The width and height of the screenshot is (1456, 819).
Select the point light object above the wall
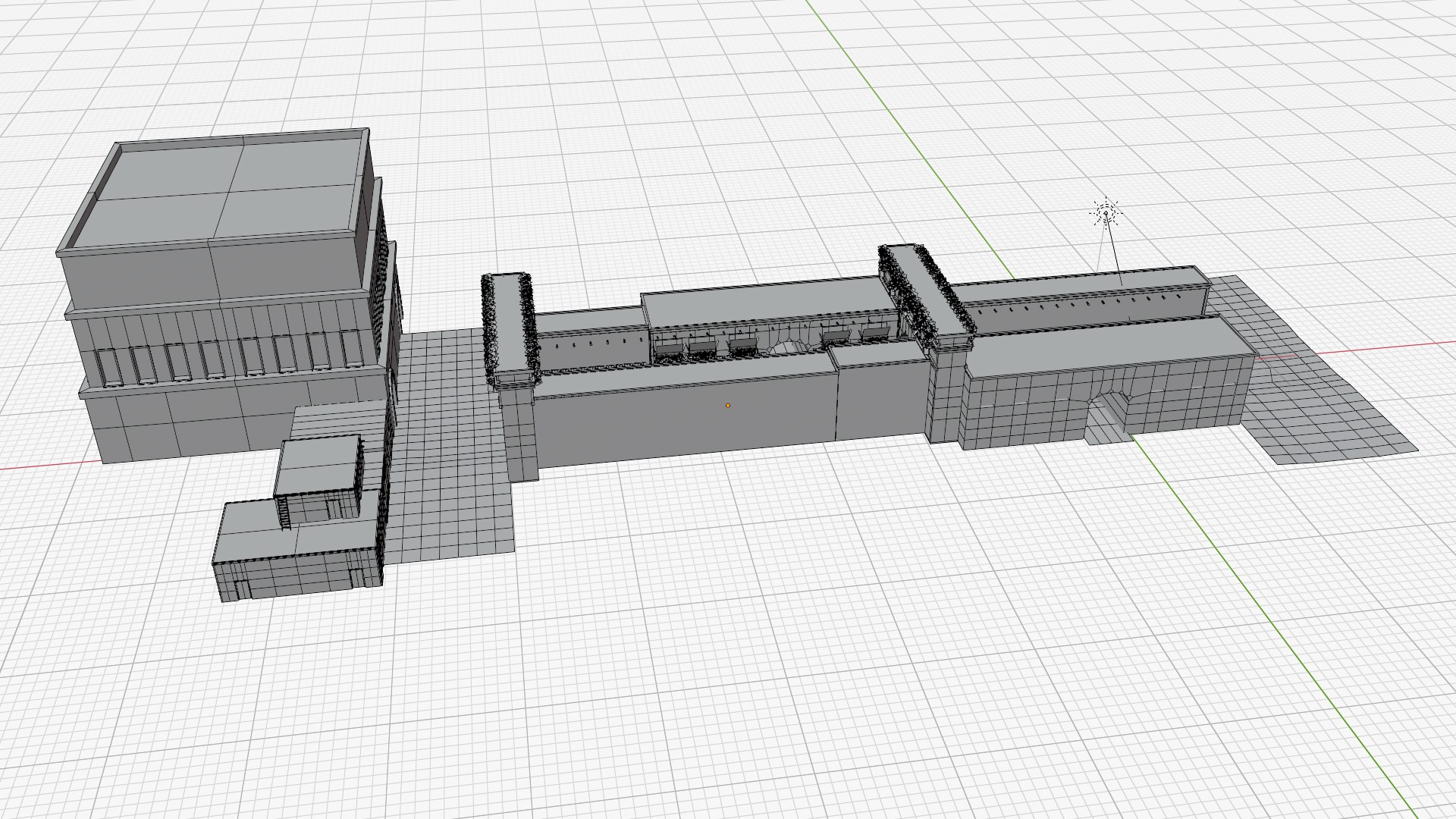click(1106, 212)
